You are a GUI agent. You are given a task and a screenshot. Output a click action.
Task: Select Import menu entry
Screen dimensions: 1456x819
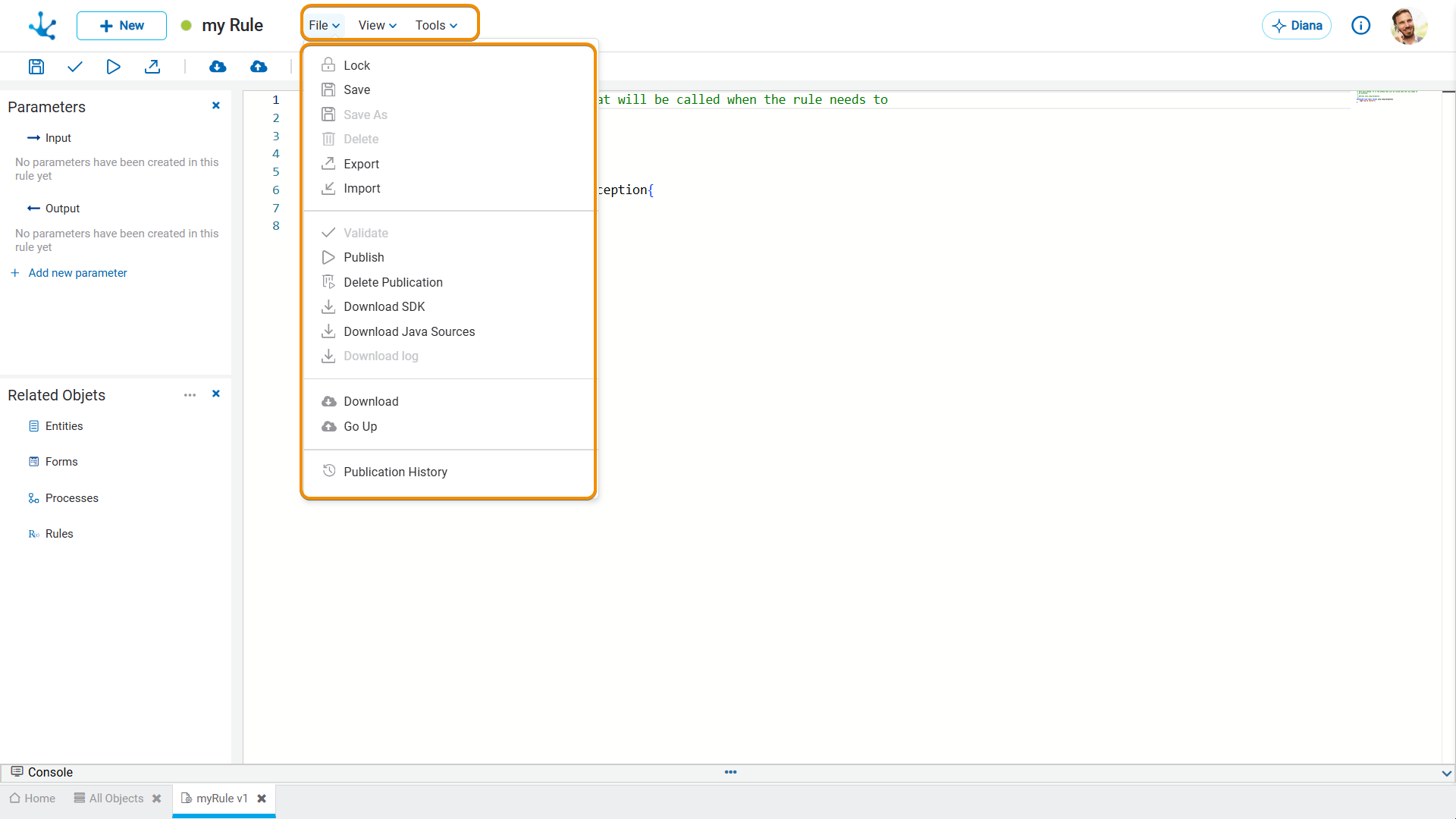pyautogui.click(x=449, y=188)
